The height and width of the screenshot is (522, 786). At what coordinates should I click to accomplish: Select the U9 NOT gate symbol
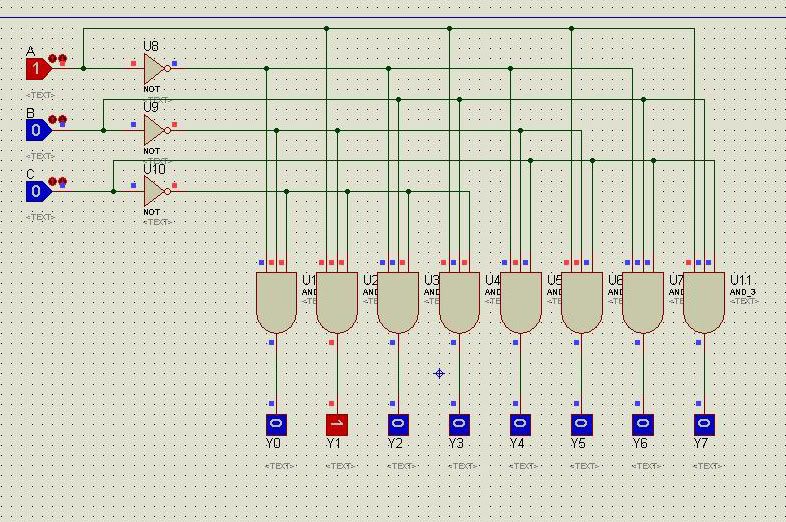click(157, 130)
